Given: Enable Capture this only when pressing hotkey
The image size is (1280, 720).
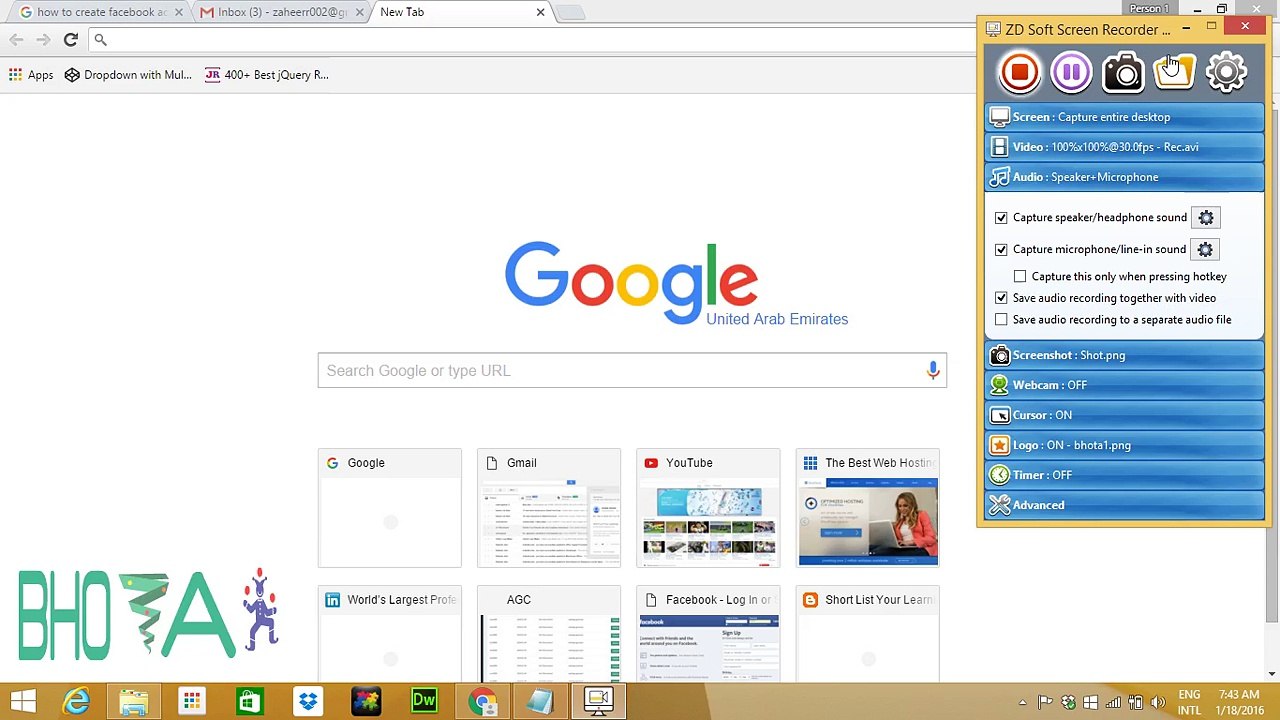Looking at the screenshot, I should [1020, 277].
